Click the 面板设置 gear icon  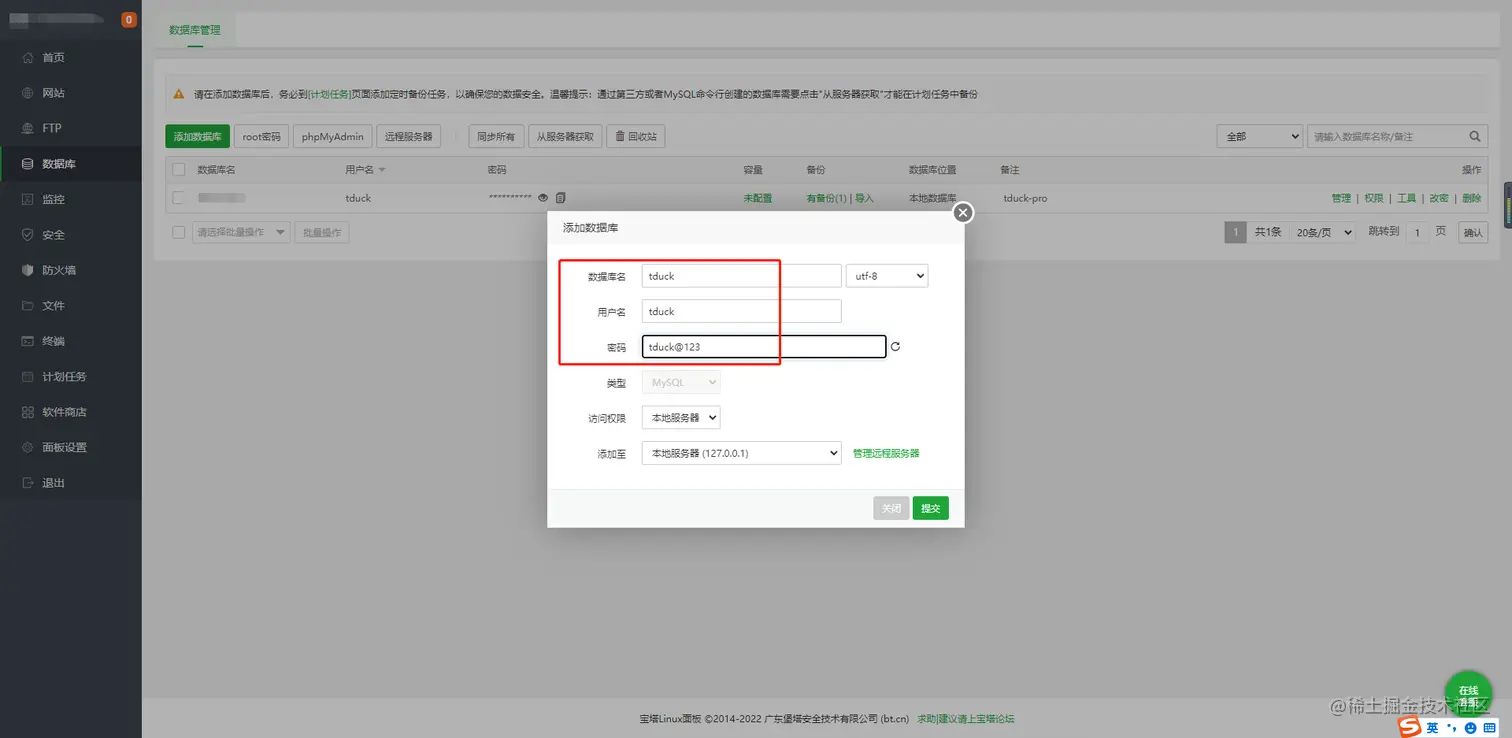pos(28,447)
